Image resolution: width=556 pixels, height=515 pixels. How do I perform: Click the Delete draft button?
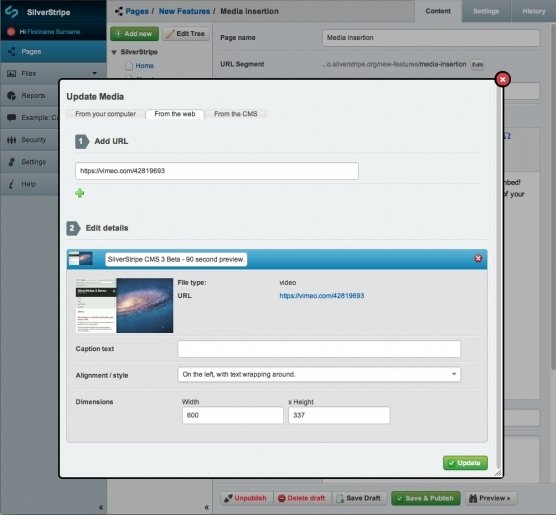pos(302,498)
